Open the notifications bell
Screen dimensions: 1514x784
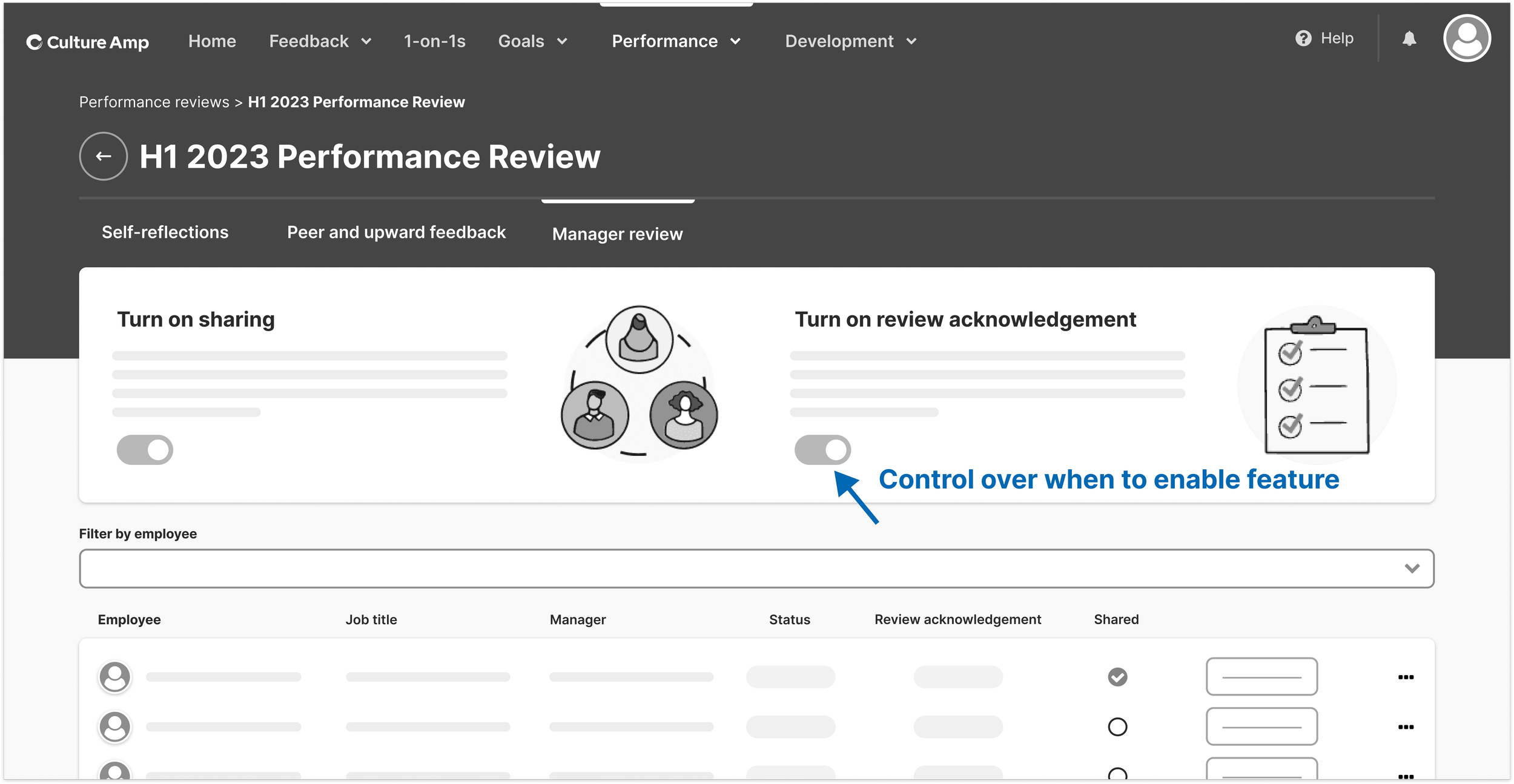1409,39
